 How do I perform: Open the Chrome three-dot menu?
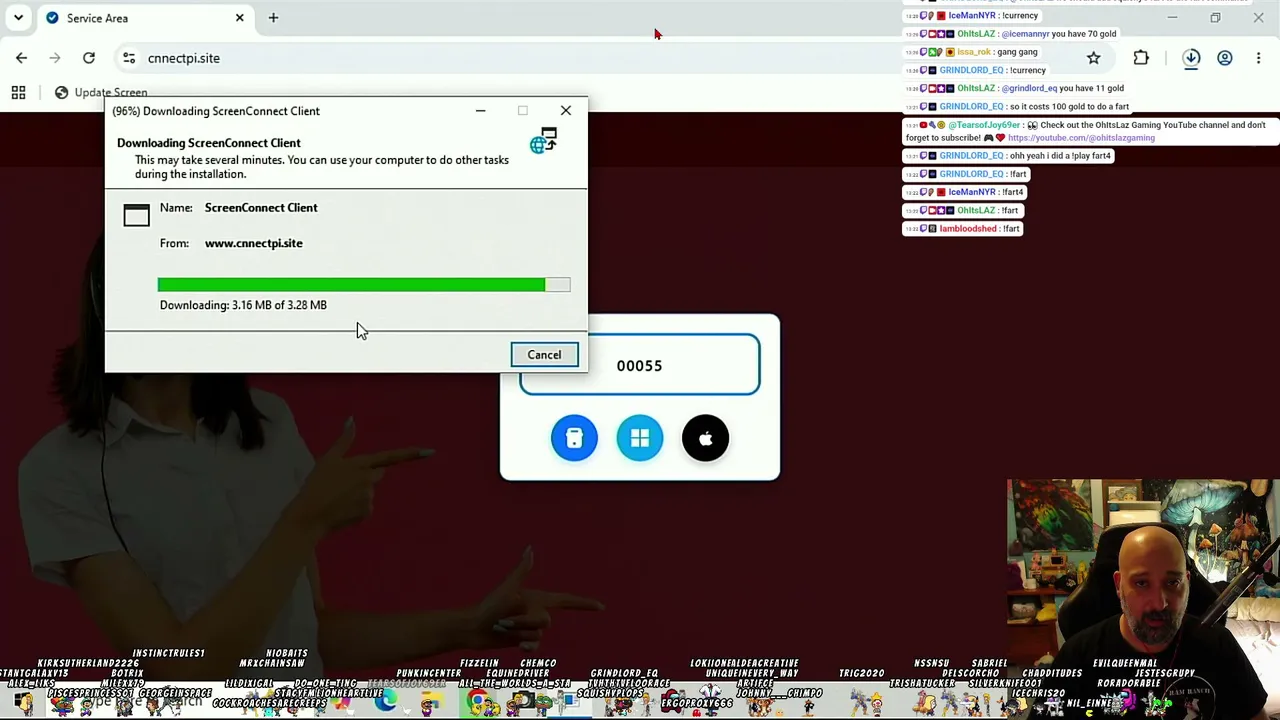point(1259,58)
